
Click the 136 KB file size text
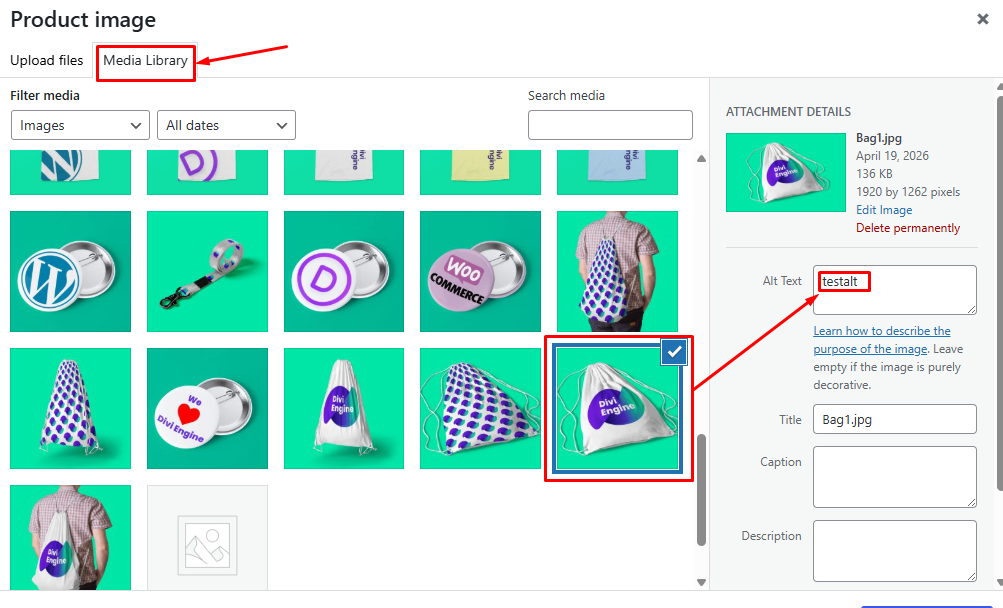(874, 173)
